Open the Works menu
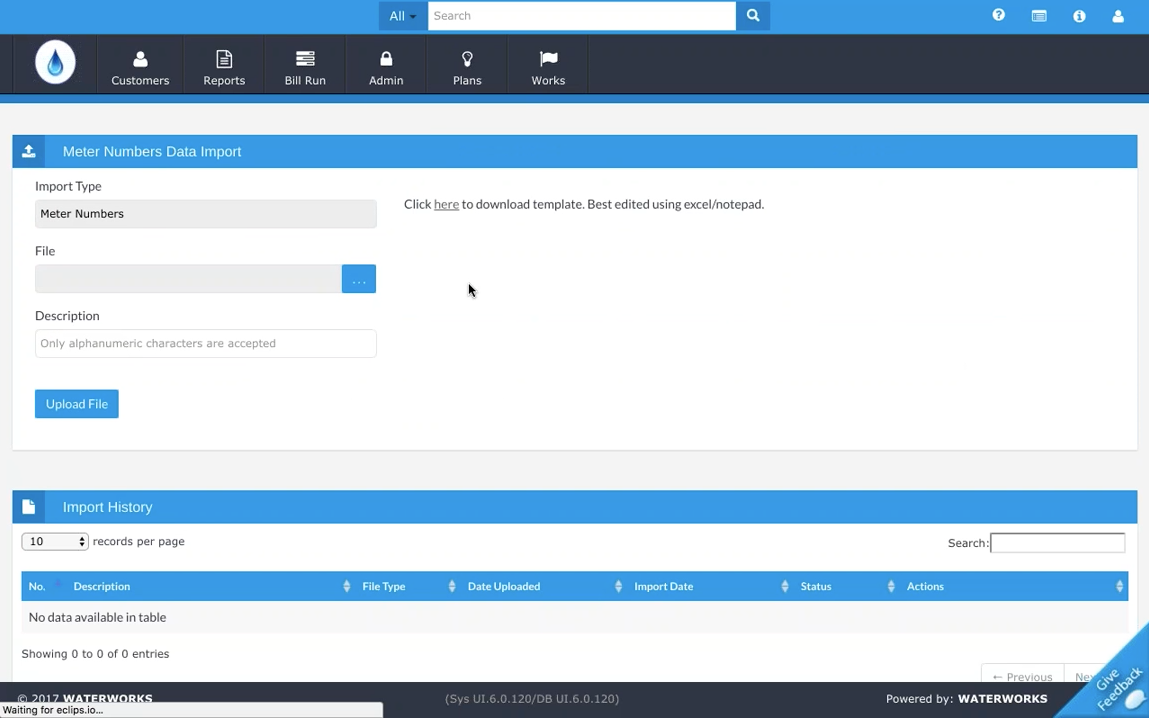 (548, 68)
